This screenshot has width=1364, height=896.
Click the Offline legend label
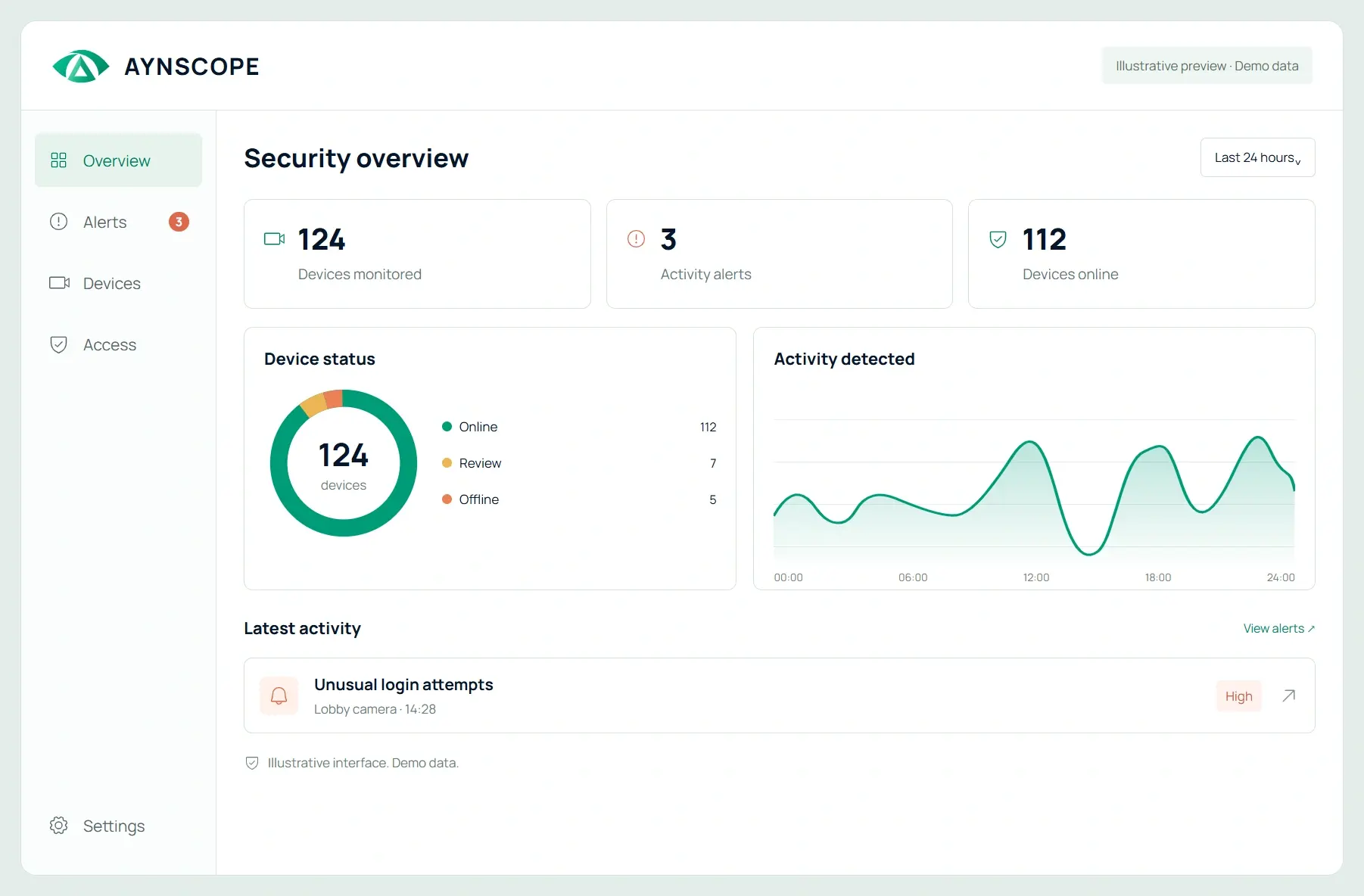pos(479,499)
